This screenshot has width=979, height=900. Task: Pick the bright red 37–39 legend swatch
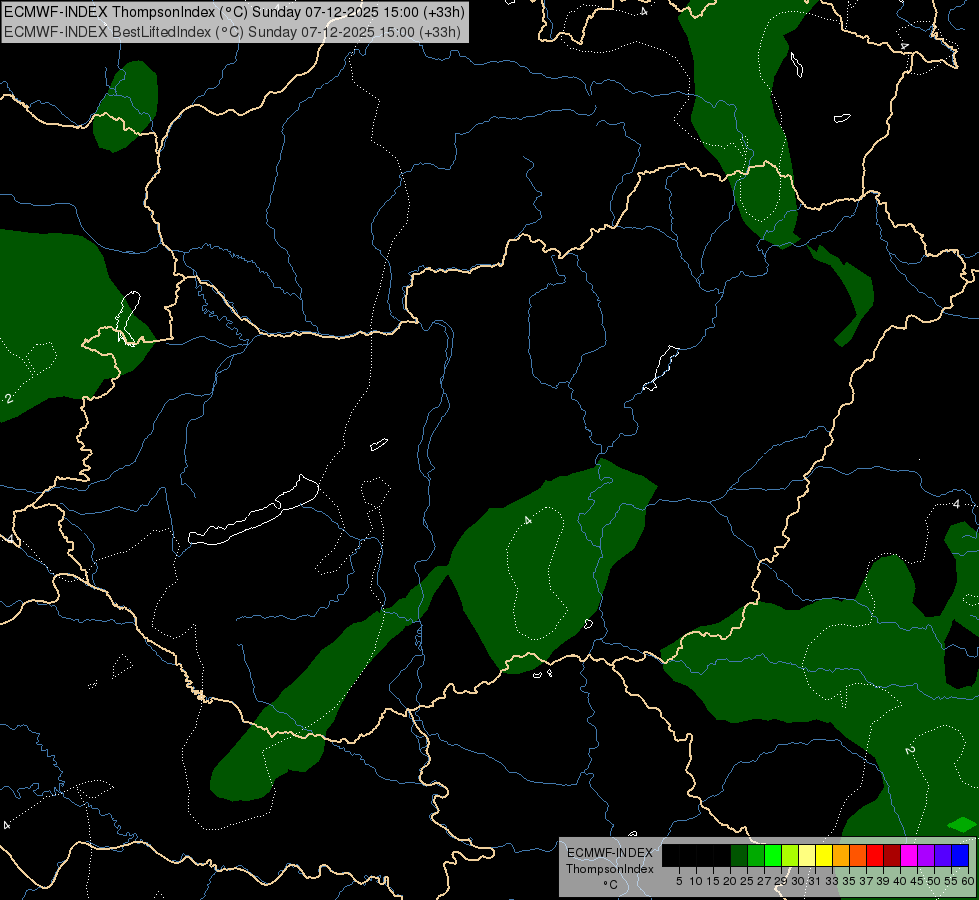pyautogui.click(x=875, y=855)
